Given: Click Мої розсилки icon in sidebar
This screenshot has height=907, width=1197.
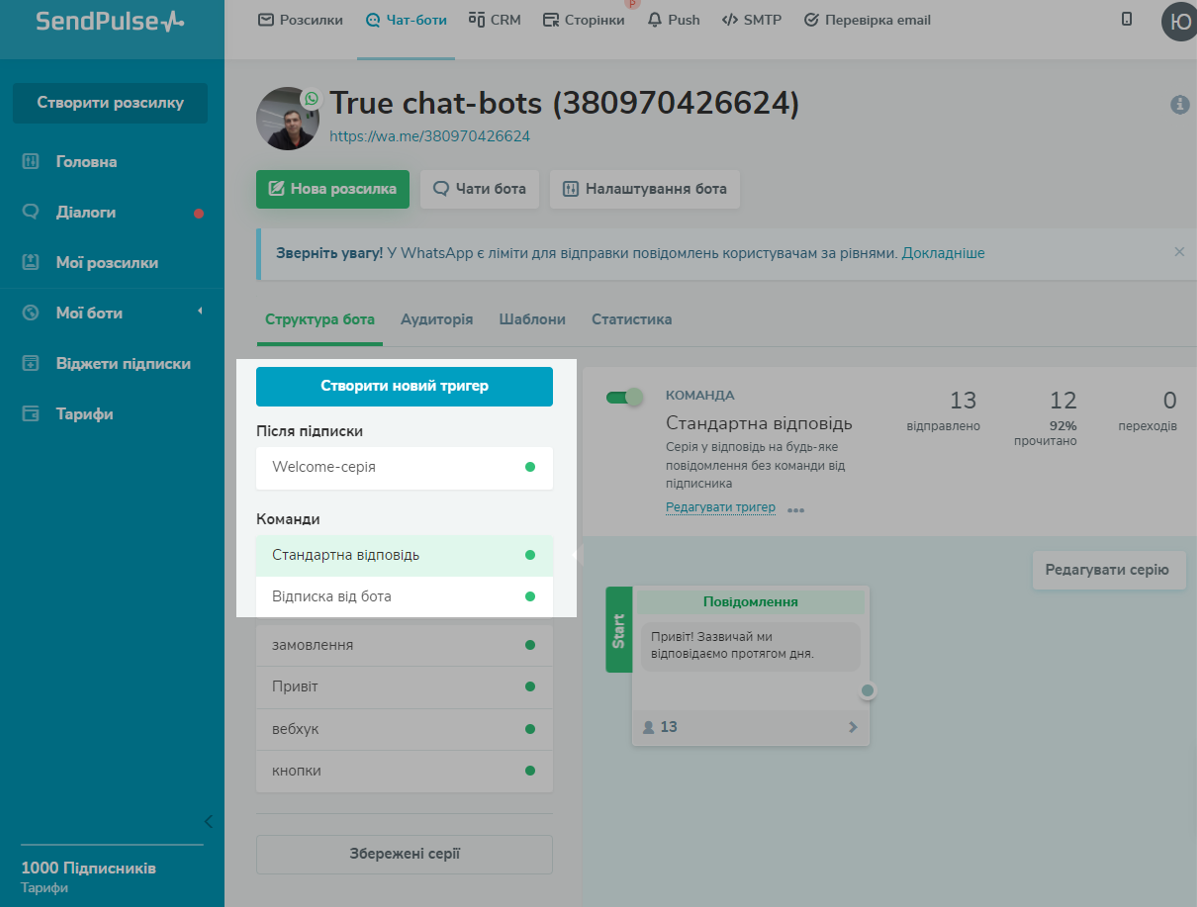Looking at the screenshot, I should (31, 262).
